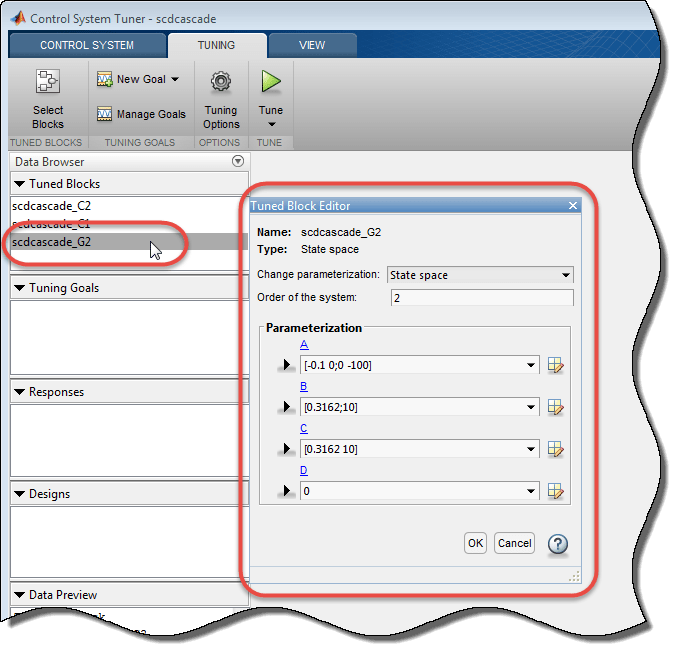This screenshot has width=677, height=652.
Task: Click OK in Tuned Block Editor
Action: [x=475, y=543]
